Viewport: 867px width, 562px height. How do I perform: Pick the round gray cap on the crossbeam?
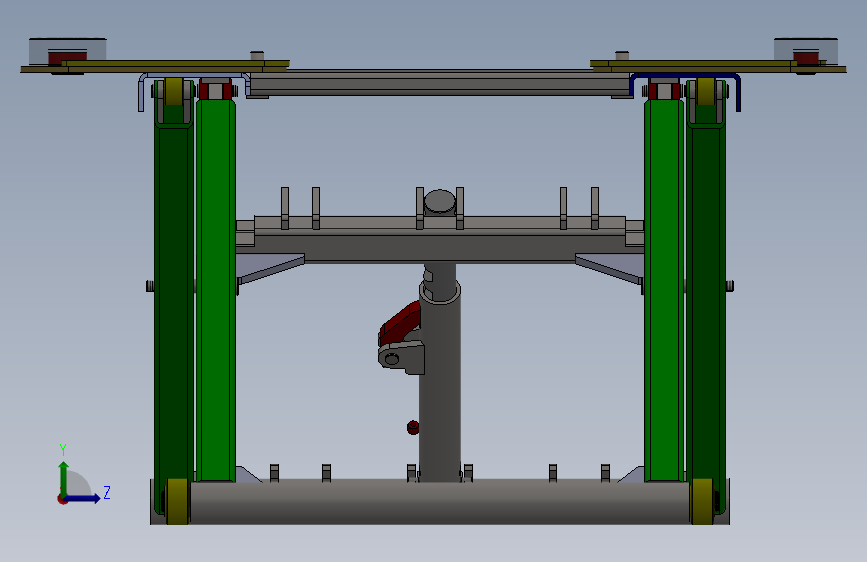tap(440, 201)
